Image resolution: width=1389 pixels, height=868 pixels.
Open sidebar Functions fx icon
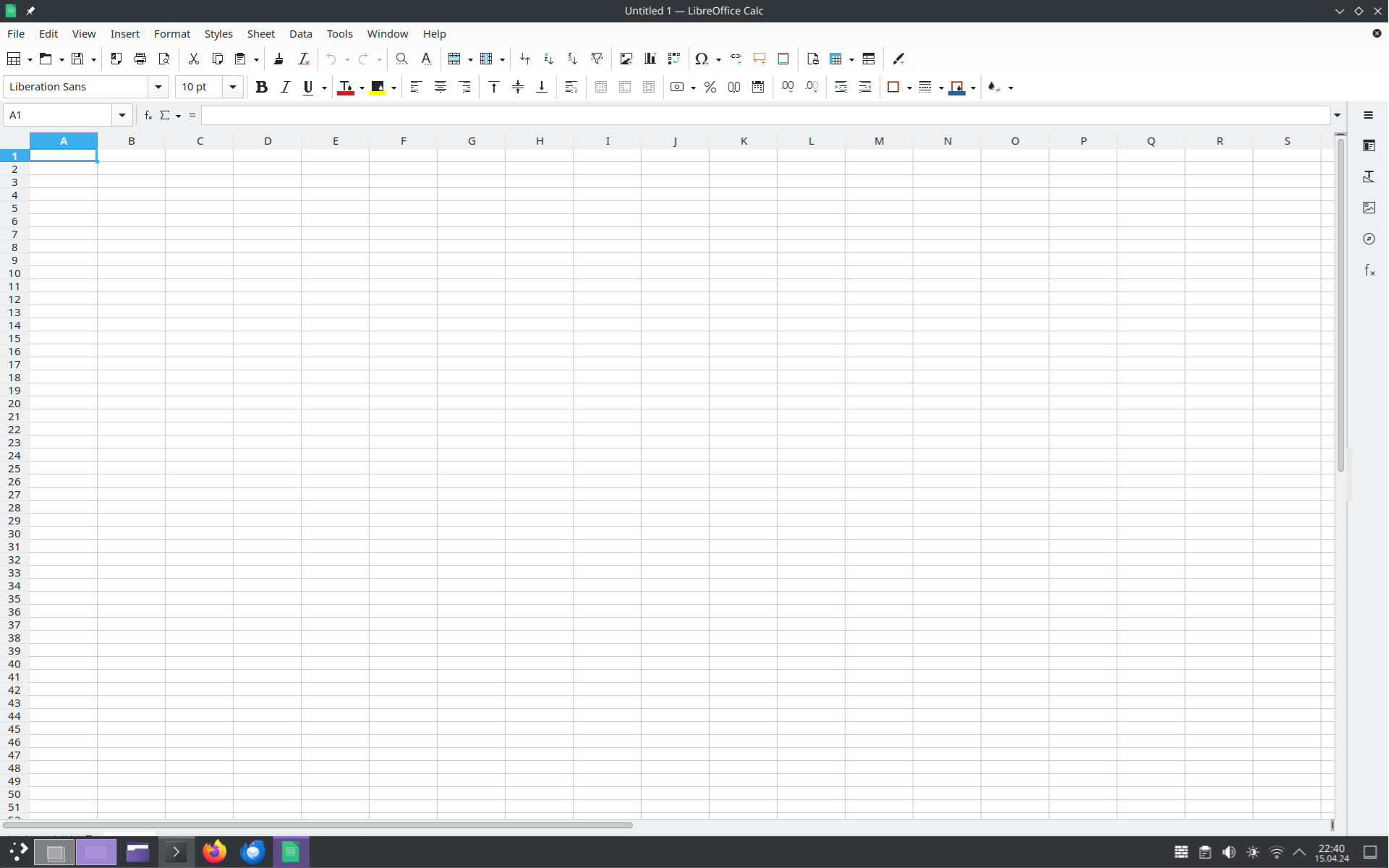tap(1369, 270)
